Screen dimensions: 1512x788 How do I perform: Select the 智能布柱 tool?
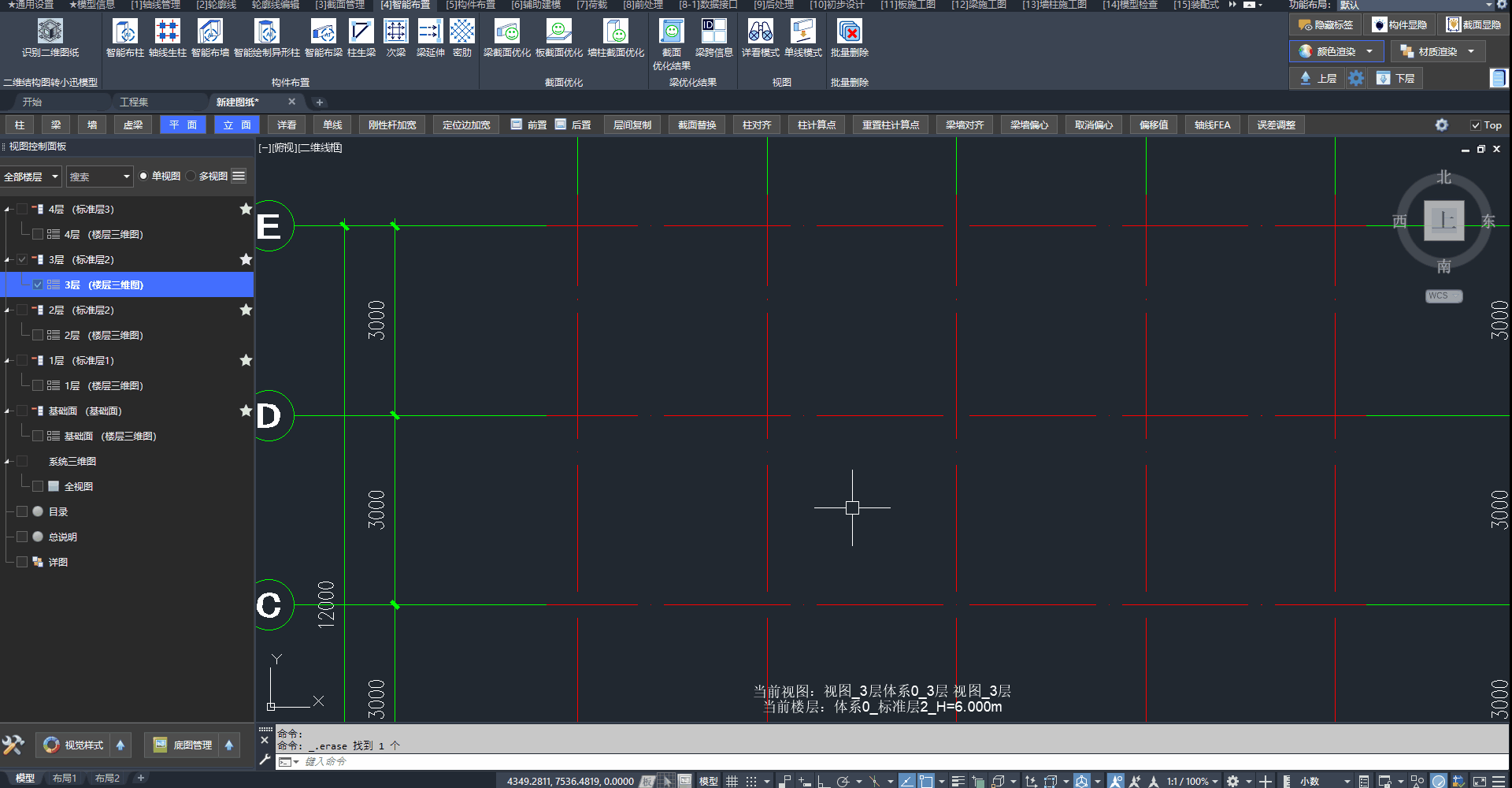coord(124,32)
